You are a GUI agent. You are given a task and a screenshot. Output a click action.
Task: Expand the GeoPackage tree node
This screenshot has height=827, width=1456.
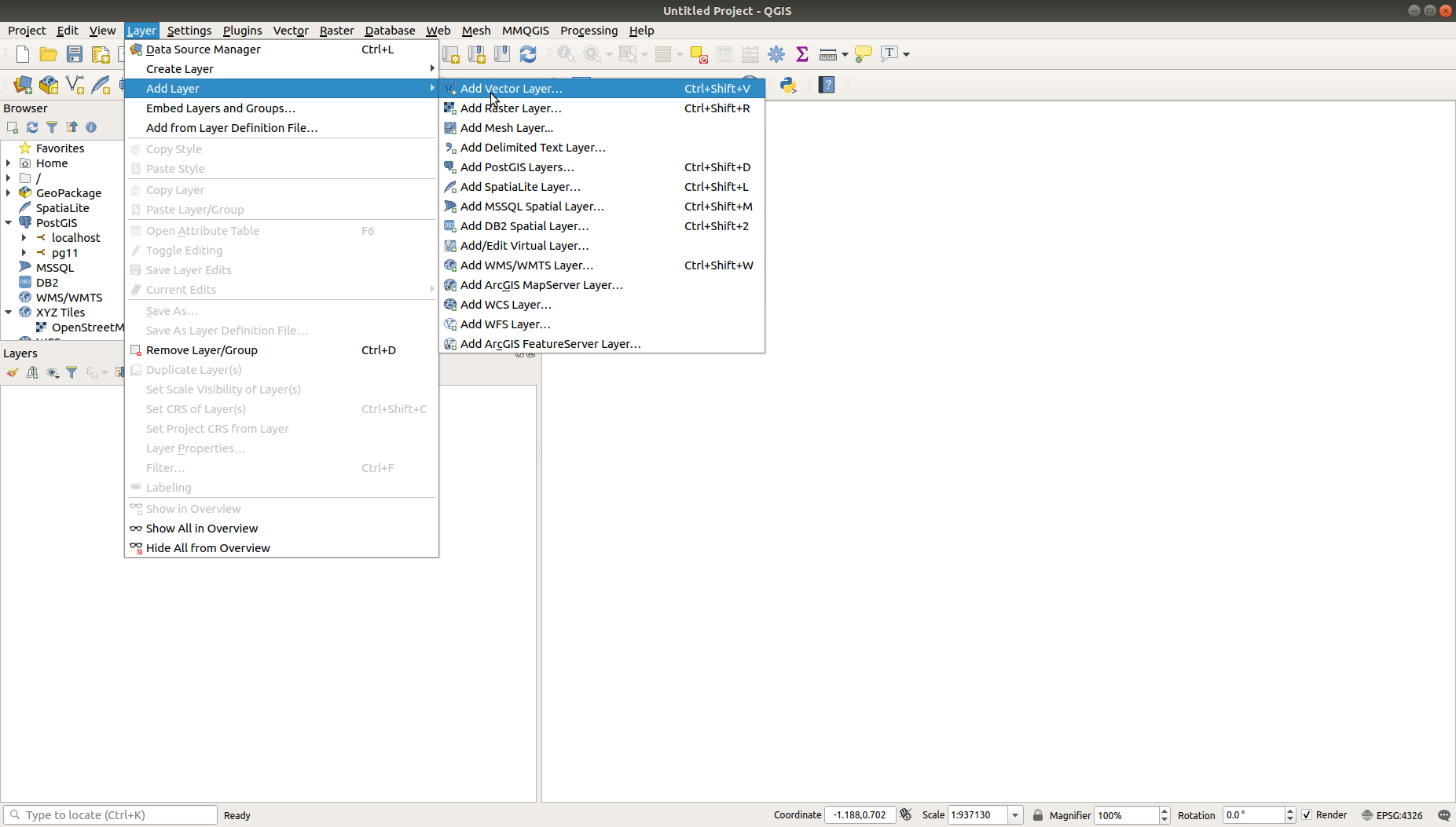(x=9, y=193)
